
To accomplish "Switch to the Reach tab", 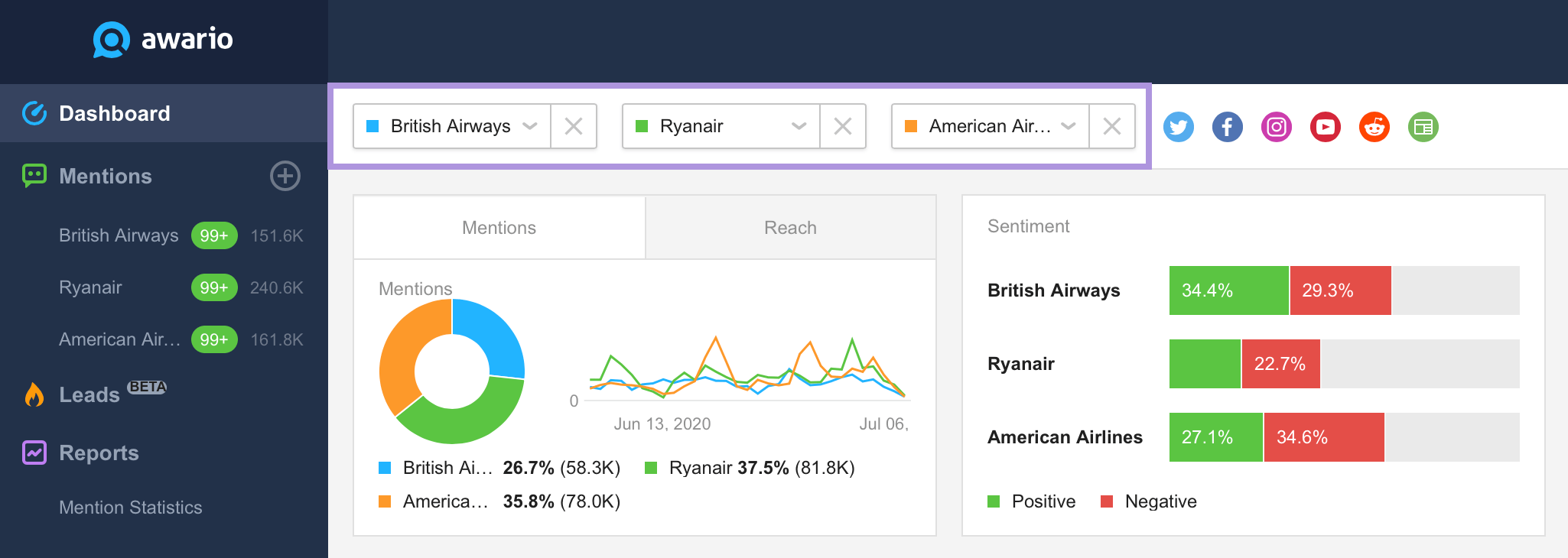I will pos(791,228).
